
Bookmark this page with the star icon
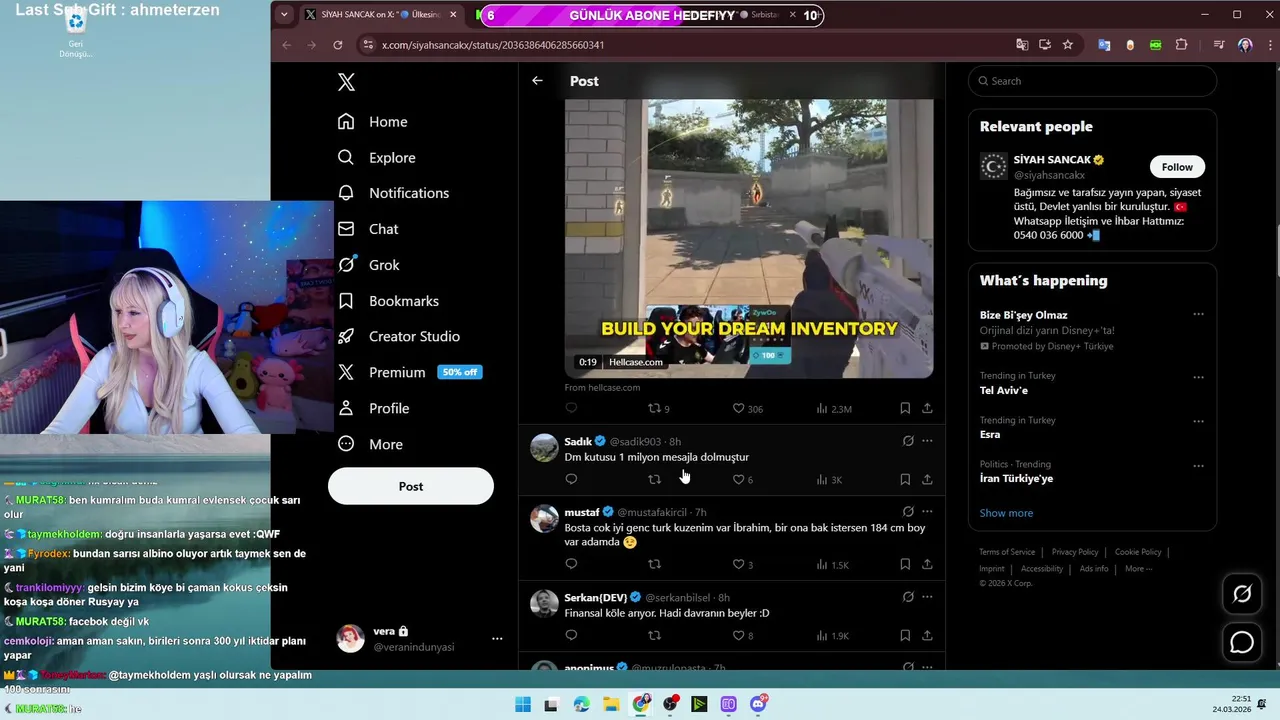1067,45
